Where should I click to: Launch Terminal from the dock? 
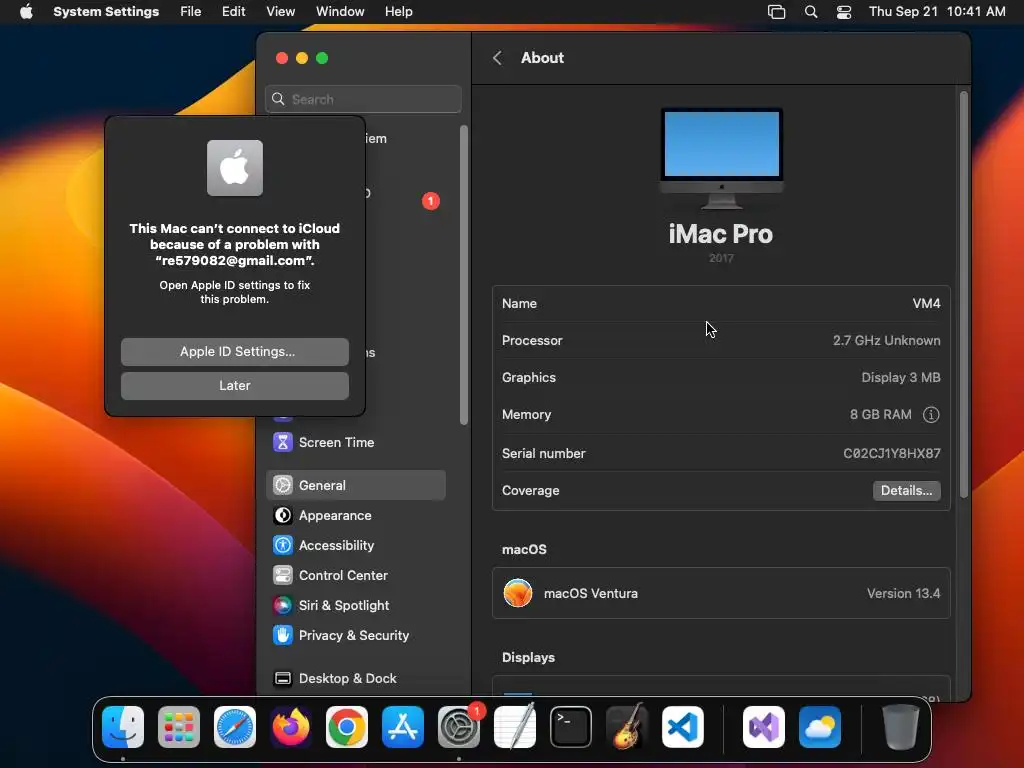(x=571, y=727)
